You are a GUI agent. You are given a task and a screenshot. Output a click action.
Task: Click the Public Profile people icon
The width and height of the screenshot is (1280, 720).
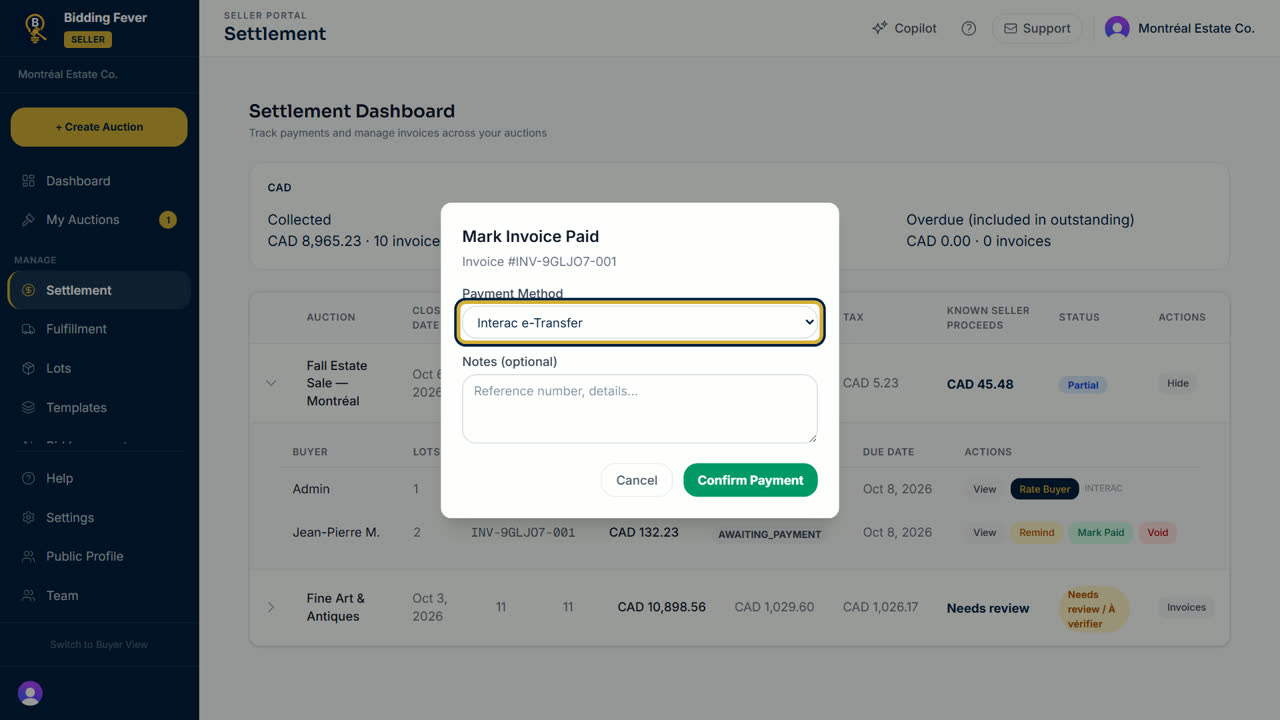point(28,557)
